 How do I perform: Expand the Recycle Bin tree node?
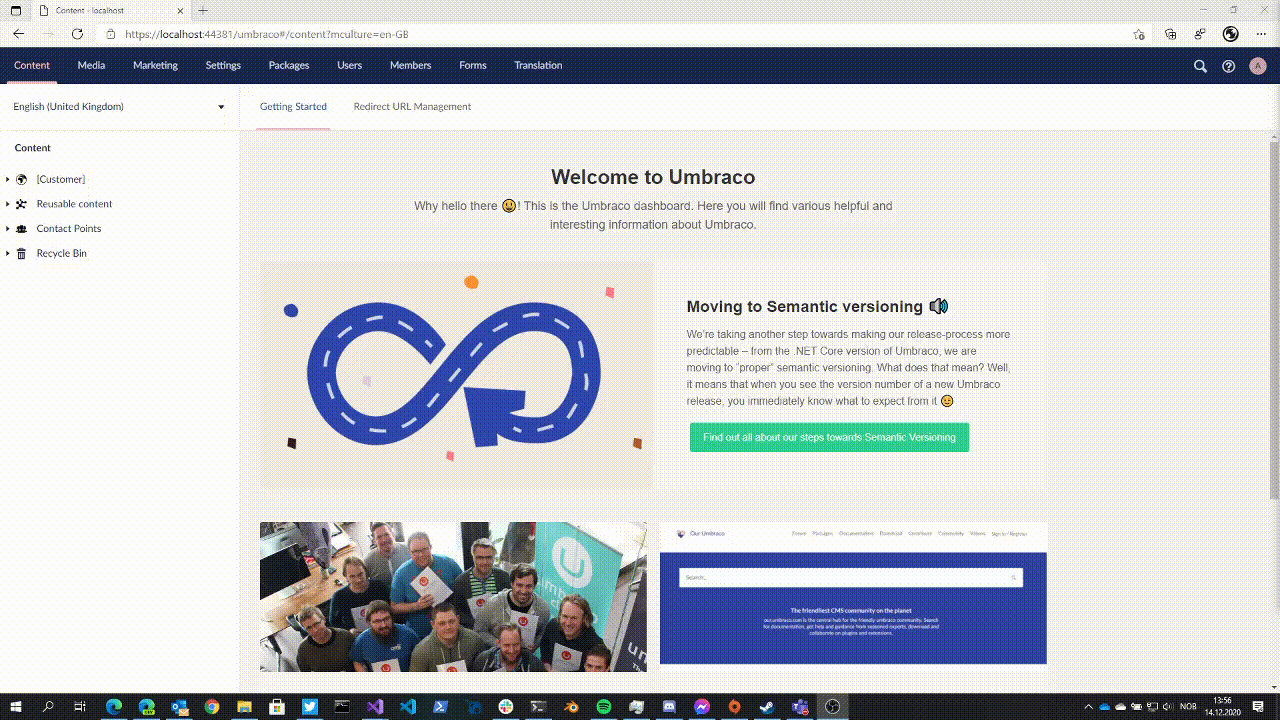(x=8, y=254)
